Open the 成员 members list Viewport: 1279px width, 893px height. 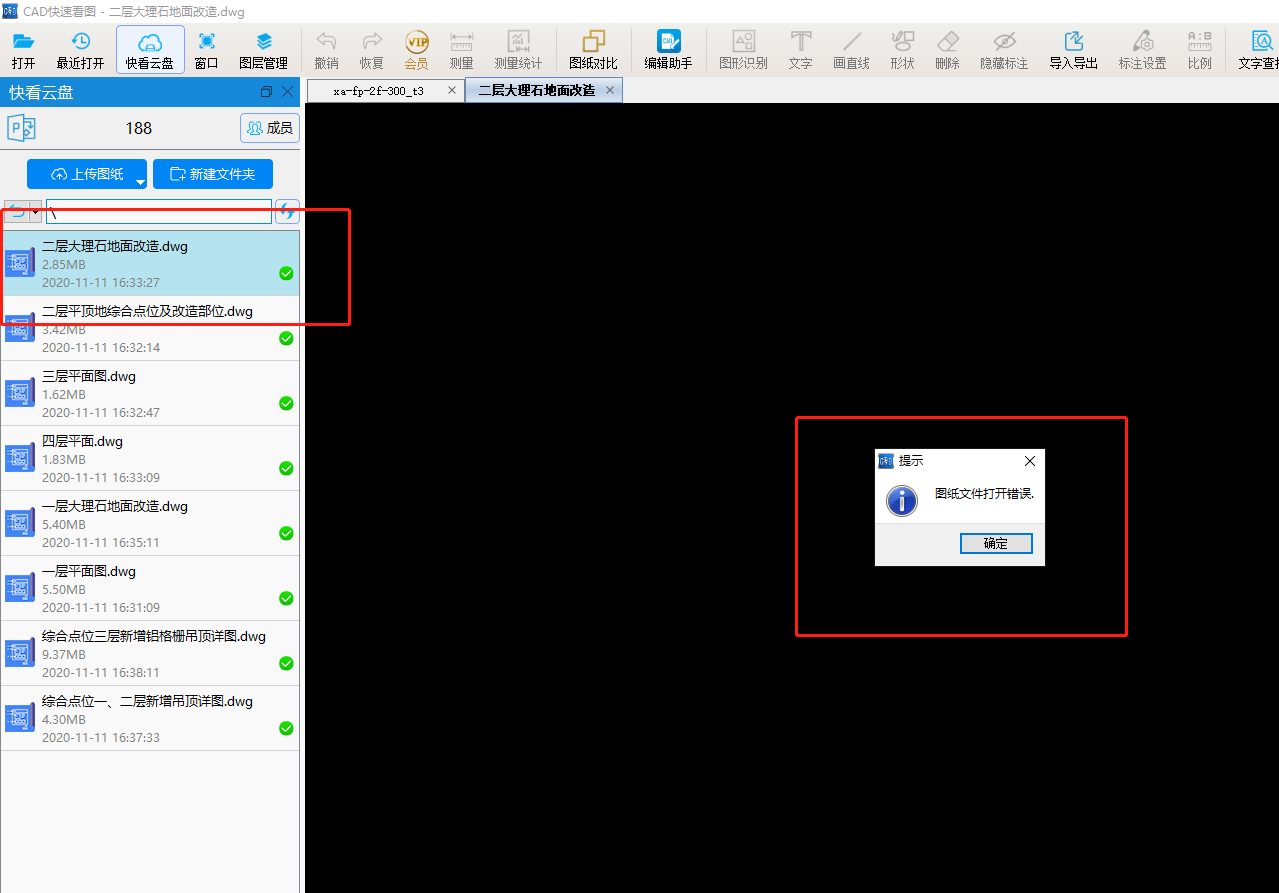tap(270, 128)
